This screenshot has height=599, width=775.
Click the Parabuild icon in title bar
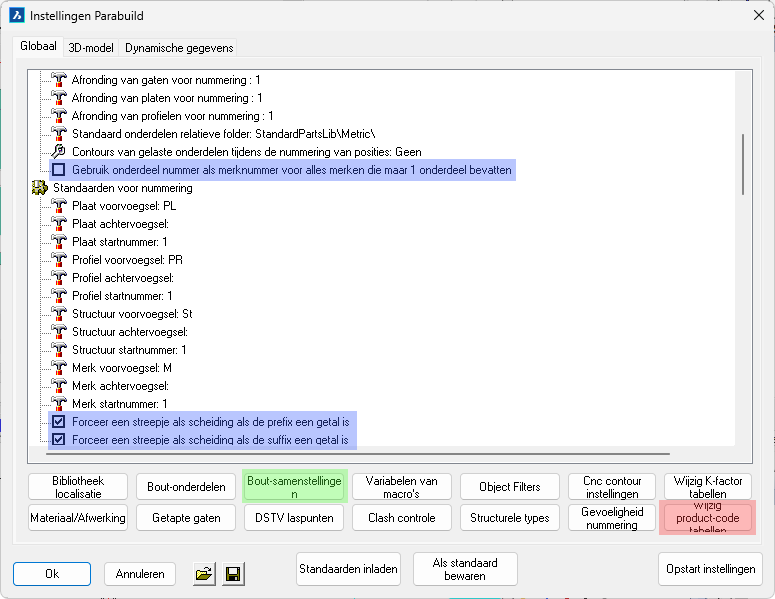tap(16, 16)
